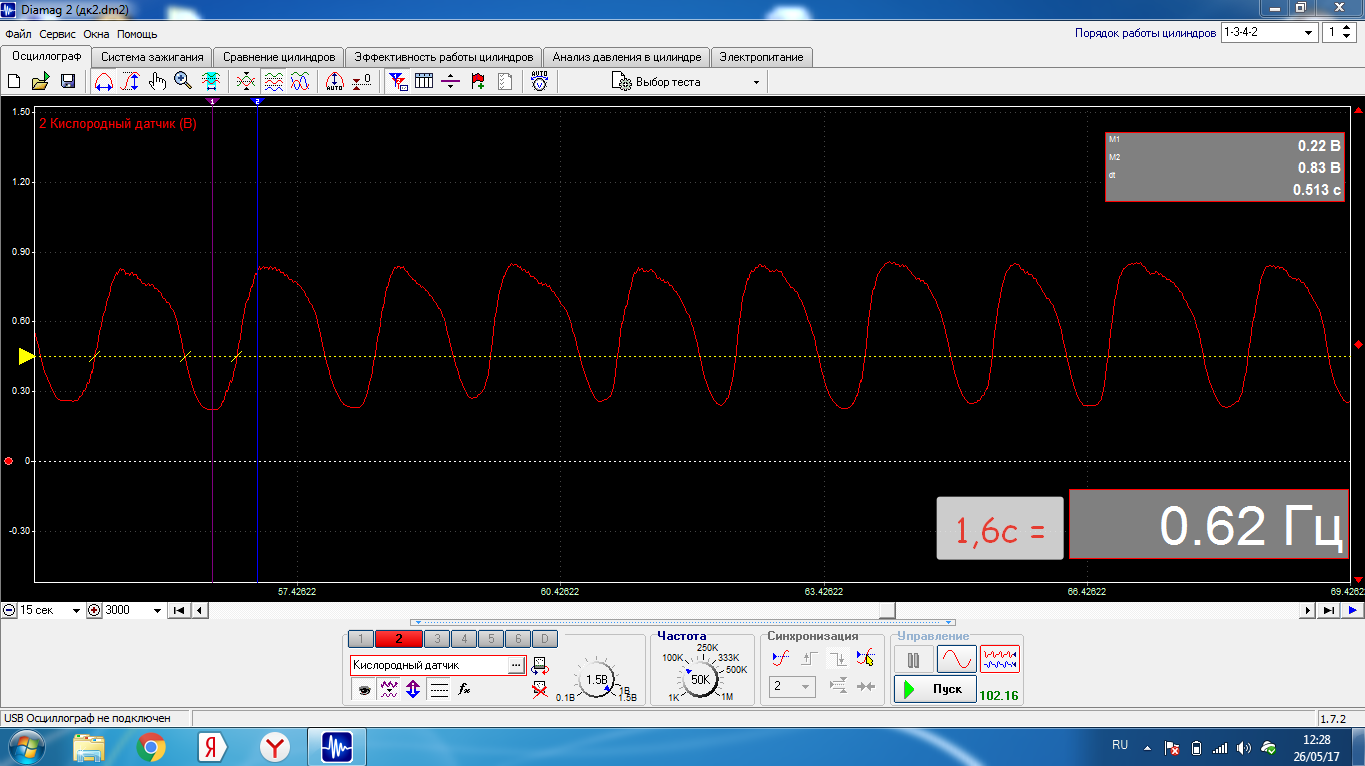Click the zoom in plus icon

click(94, 610)
